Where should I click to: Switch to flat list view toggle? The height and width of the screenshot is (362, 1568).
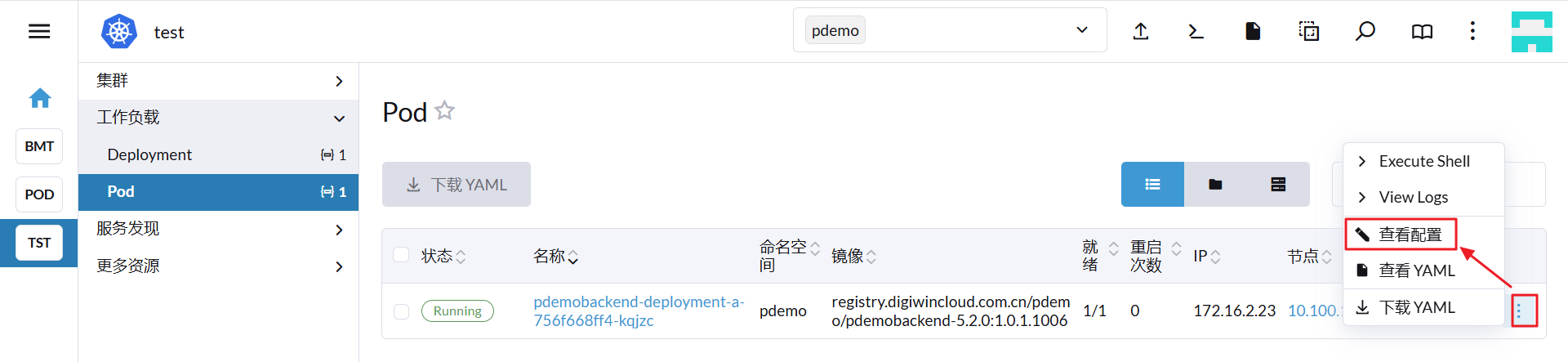click(1152, 184)
